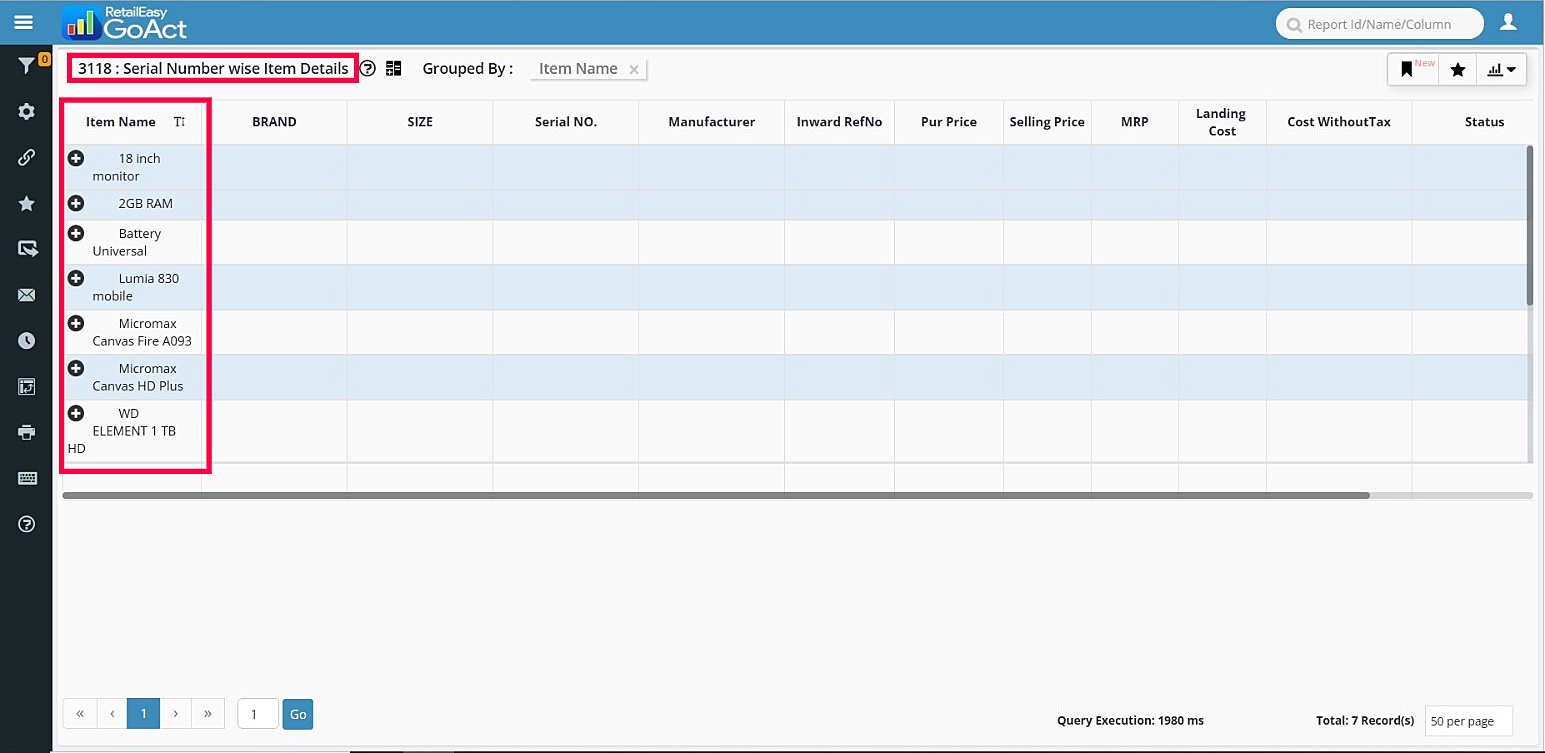This screenshot has width=1545, height=753.
Task: Click the clock schedule icon in the sidebar
Action: coord(27,341)
